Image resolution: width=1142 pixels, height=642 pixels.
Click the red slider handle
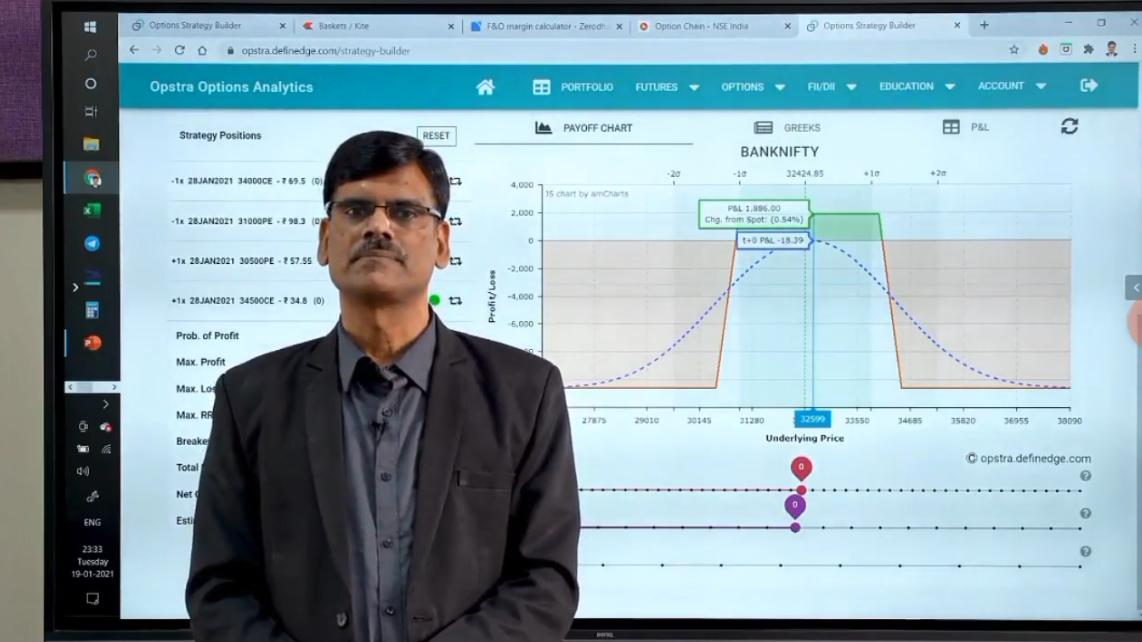[801, 490]
